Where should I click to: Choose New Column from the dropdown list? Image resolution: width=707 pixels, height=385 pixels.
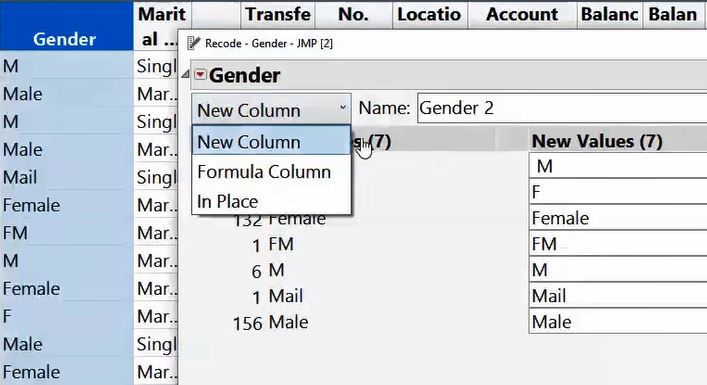[271, 142]
